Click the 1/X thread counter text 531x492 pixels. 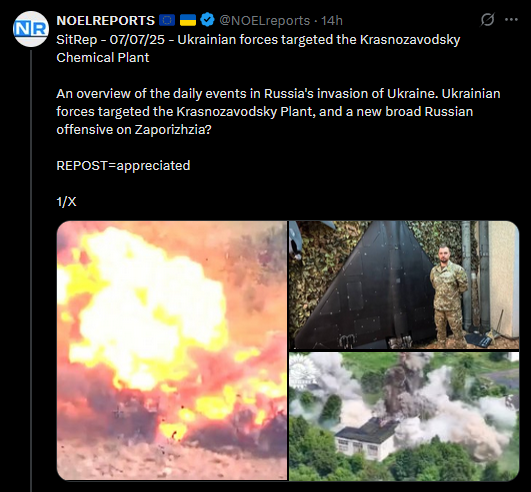pyautogui.click(x=66, y=202)
